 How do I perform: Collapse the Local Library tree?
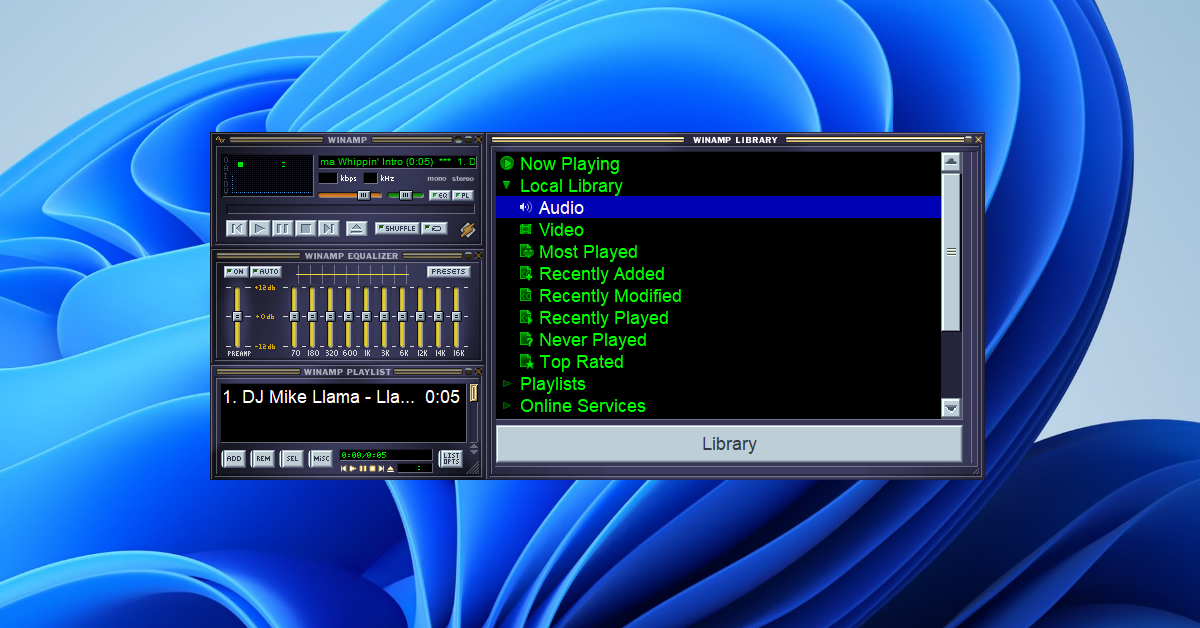507,186
